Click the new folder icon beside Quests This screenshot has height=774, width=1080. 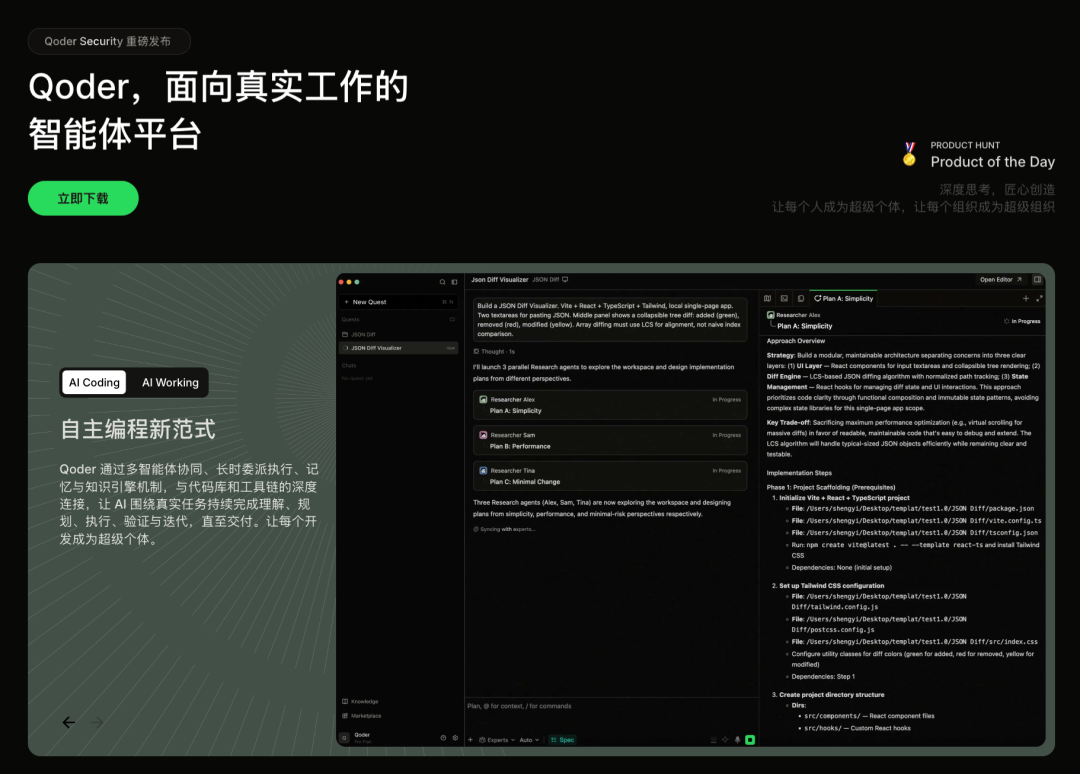[453, 320]
